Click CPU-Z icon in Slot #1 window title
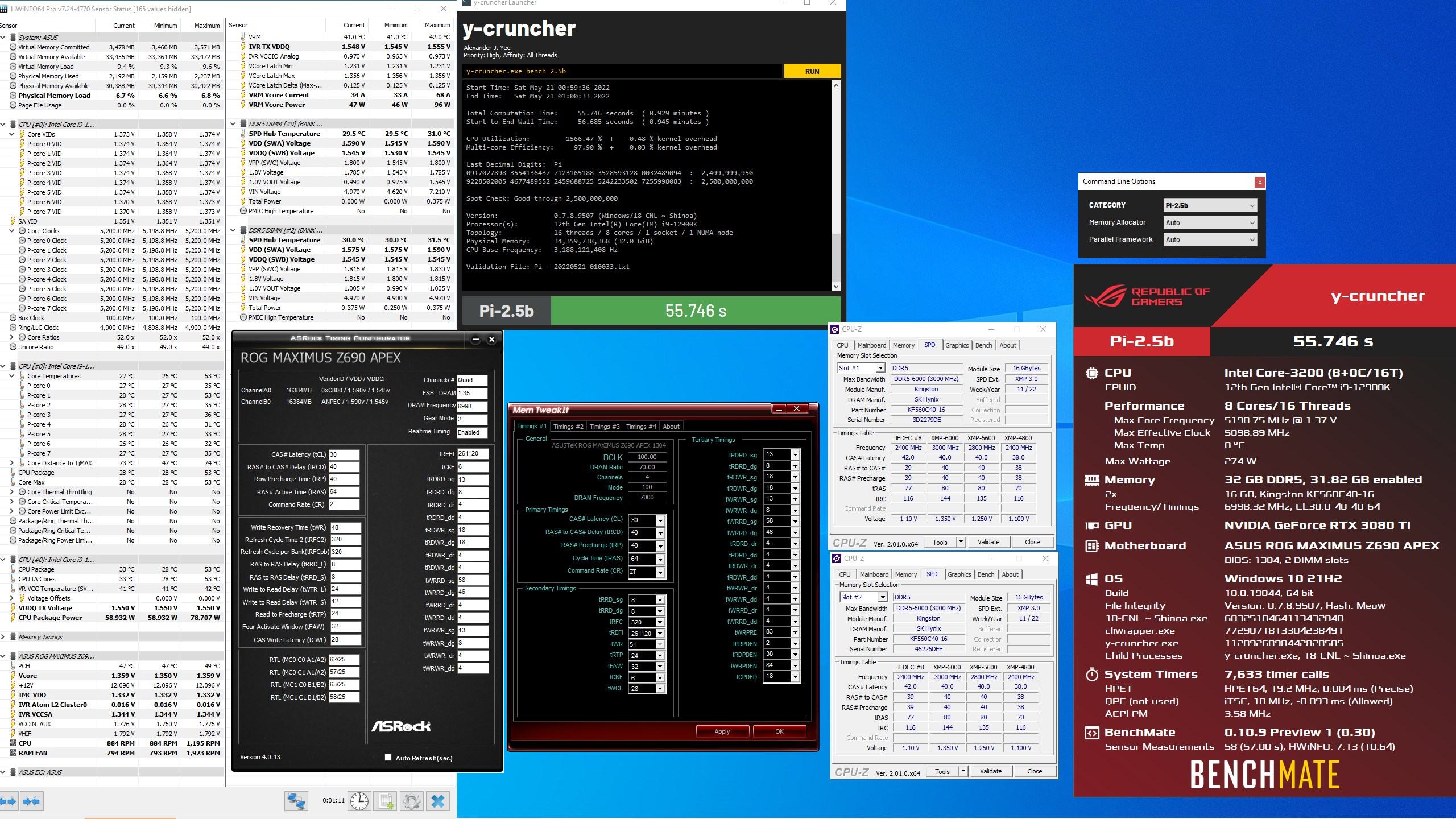The height and width of the screenshot is (819, 1456). coord(835,329)
